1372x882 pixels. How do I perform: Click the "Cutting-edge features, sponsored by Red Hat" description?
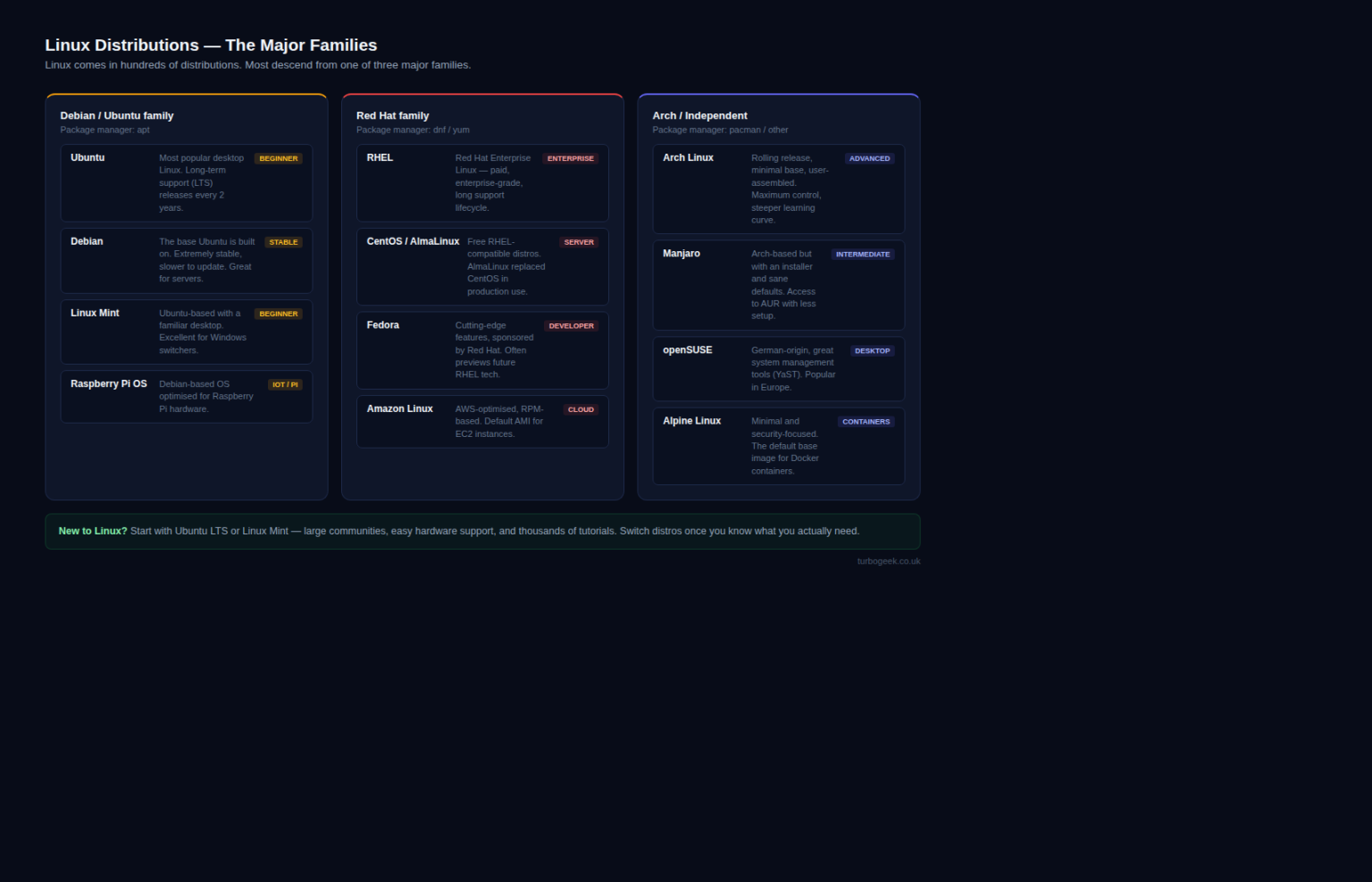(x=496, y=350)
